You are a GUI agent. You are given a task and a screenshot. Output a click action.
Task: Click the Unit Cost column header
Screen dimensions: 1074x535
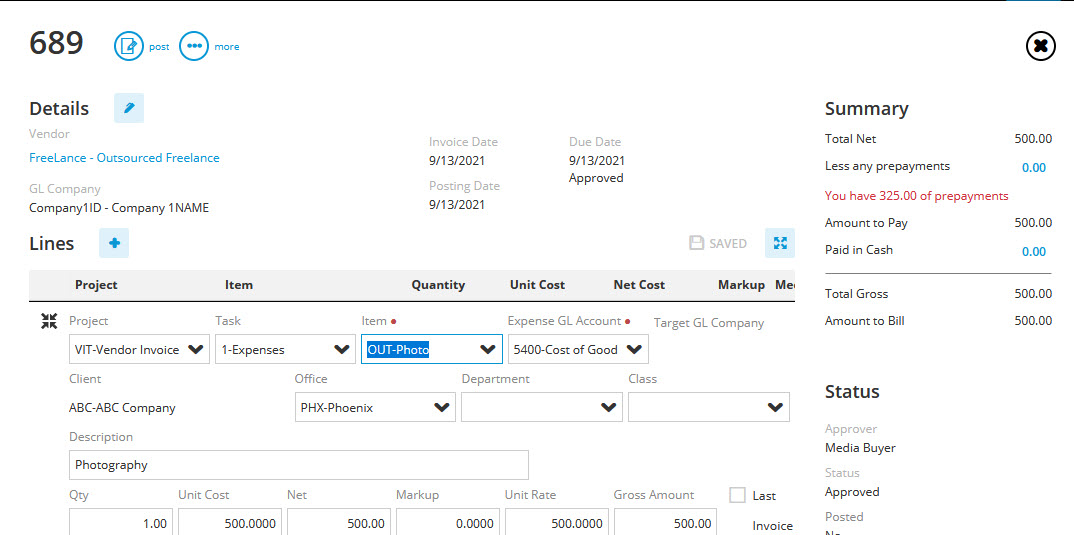(x=537, y=285)
